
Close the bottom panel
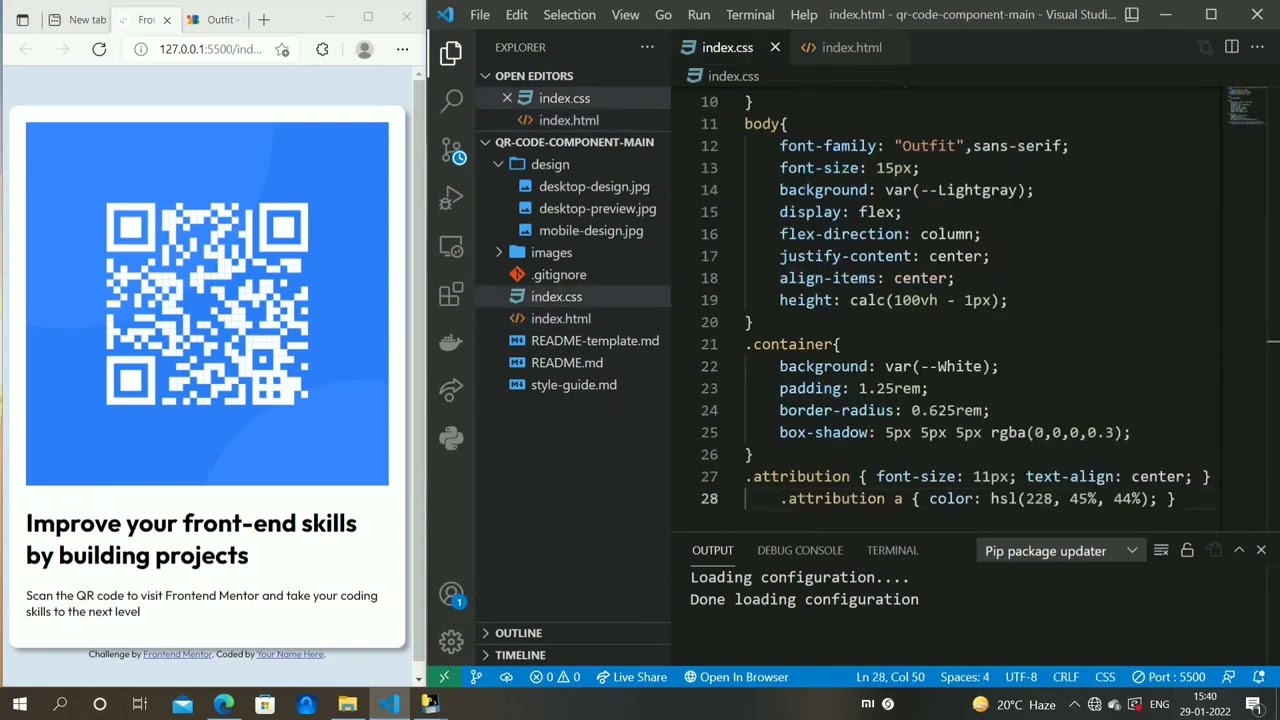pos(1261,550)
